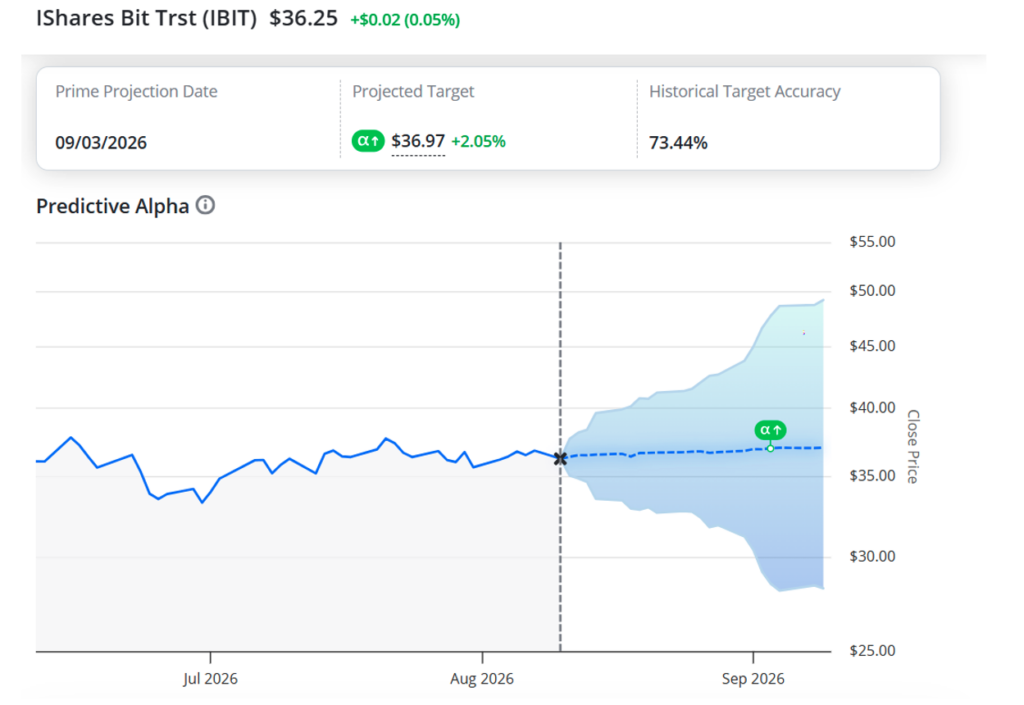Viewport: 1024px width, 705px height.
Task: Click the black X marker at current price
Action: coord(560,458)
